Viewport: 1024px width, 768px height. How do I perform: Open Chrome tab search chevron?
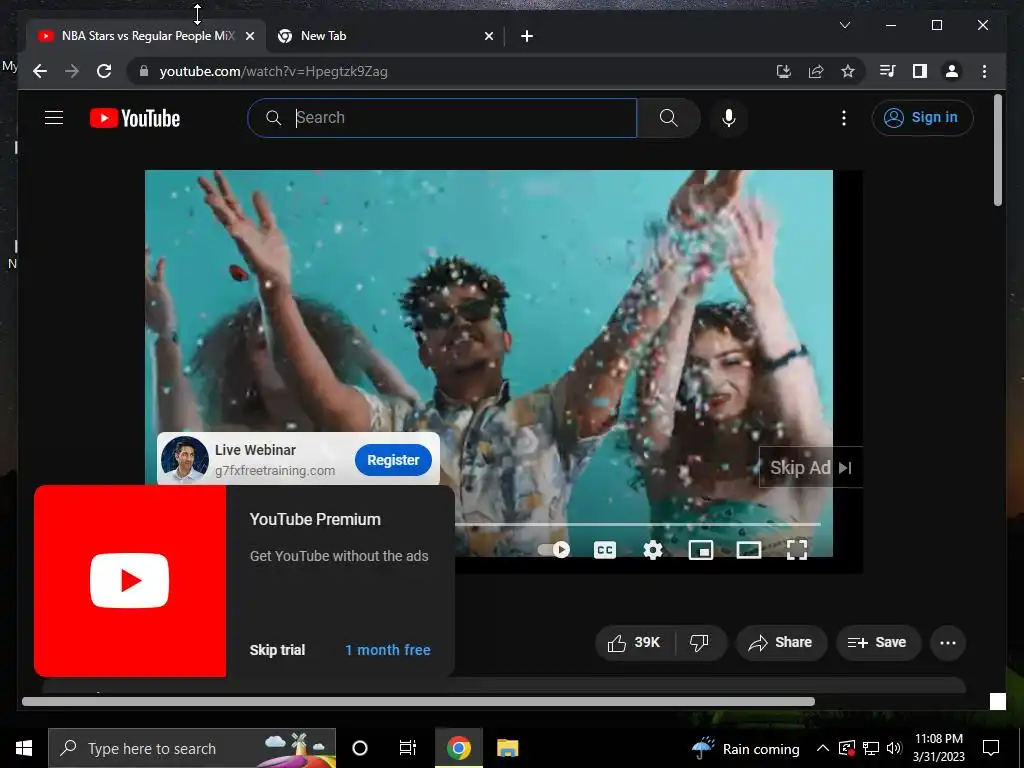[844, 25]
